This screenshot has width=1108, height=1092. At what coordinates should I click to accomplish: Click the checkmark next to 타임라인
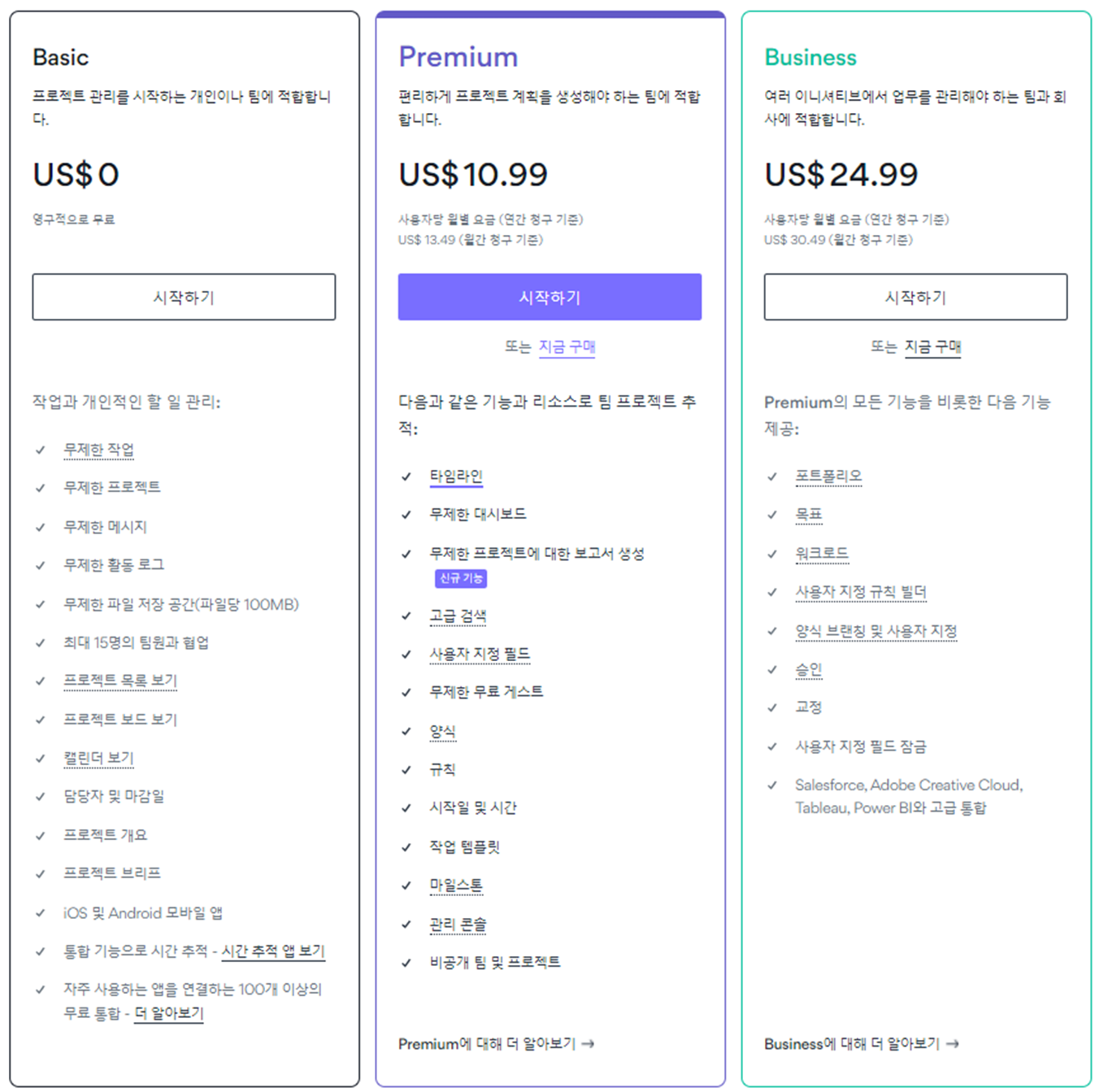[406, 476]
